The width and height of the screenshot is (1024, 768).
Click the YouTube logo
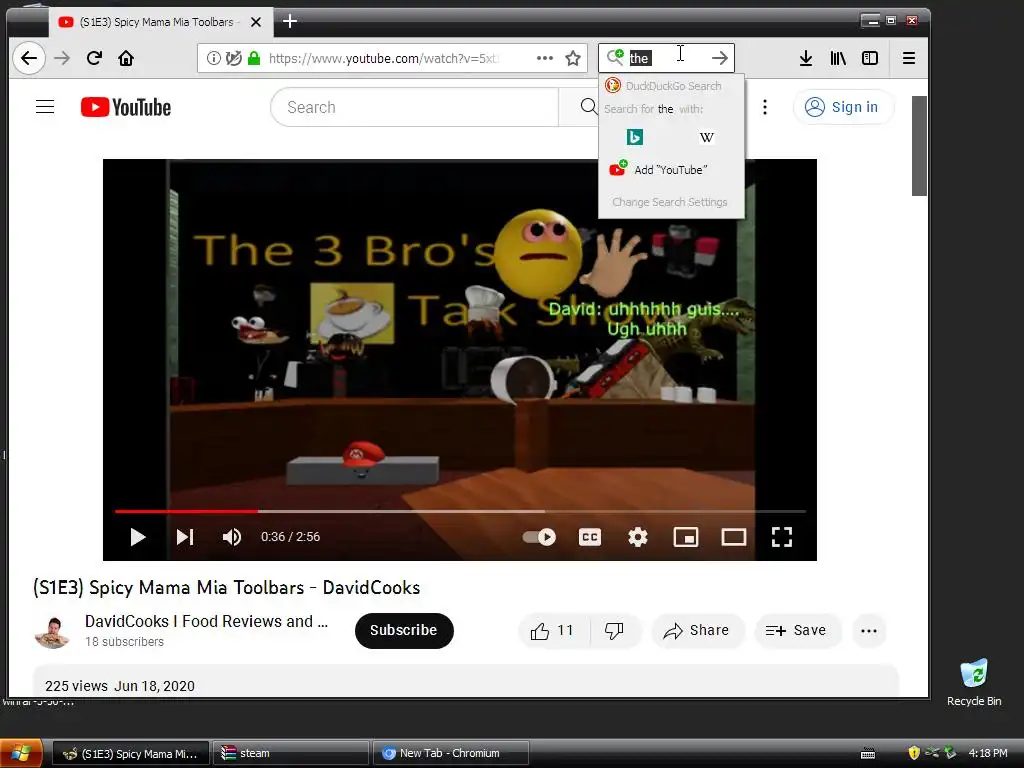(125, 107)
